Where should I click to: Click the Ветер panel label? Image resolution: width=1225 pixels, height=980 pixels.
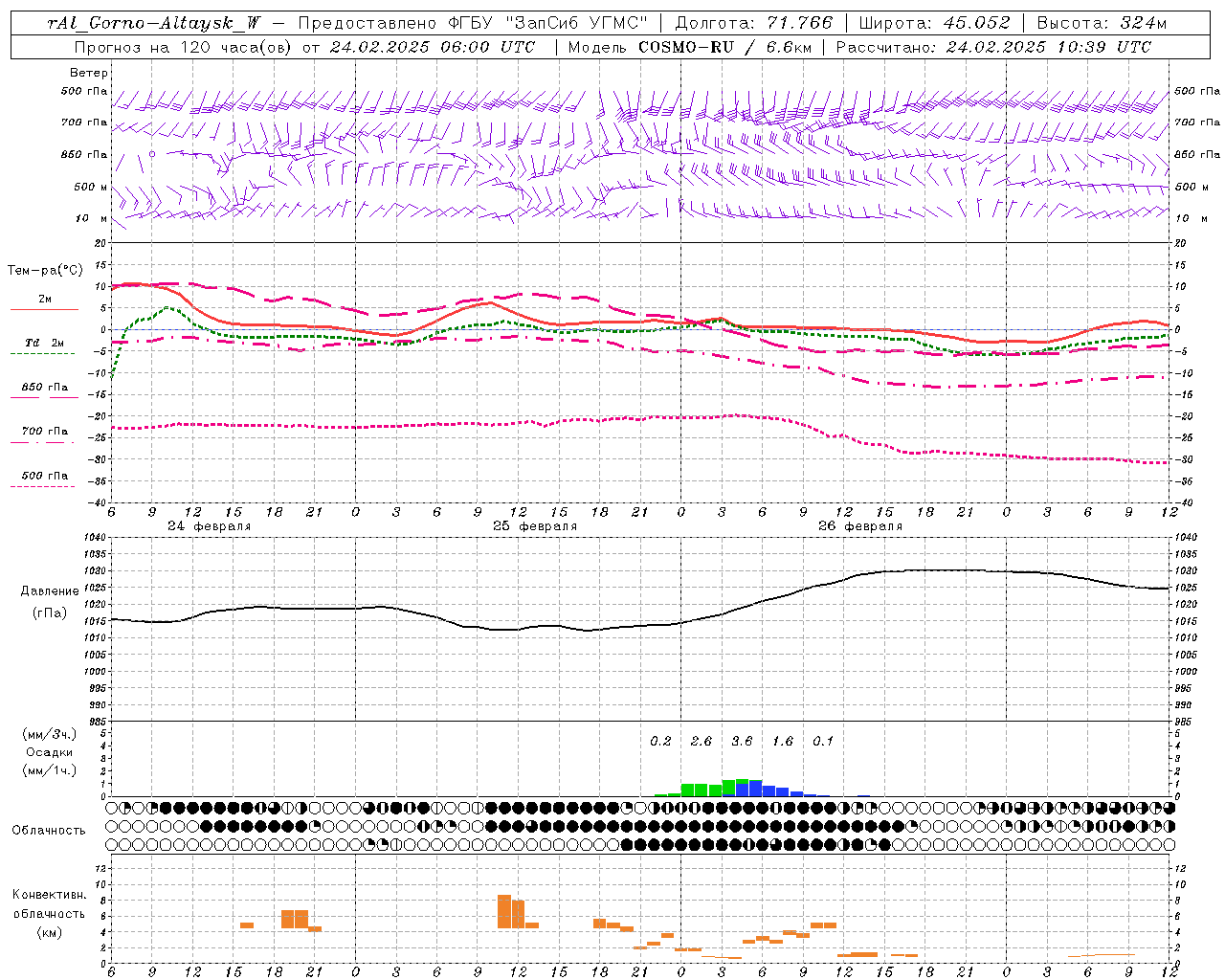point(88,73)
